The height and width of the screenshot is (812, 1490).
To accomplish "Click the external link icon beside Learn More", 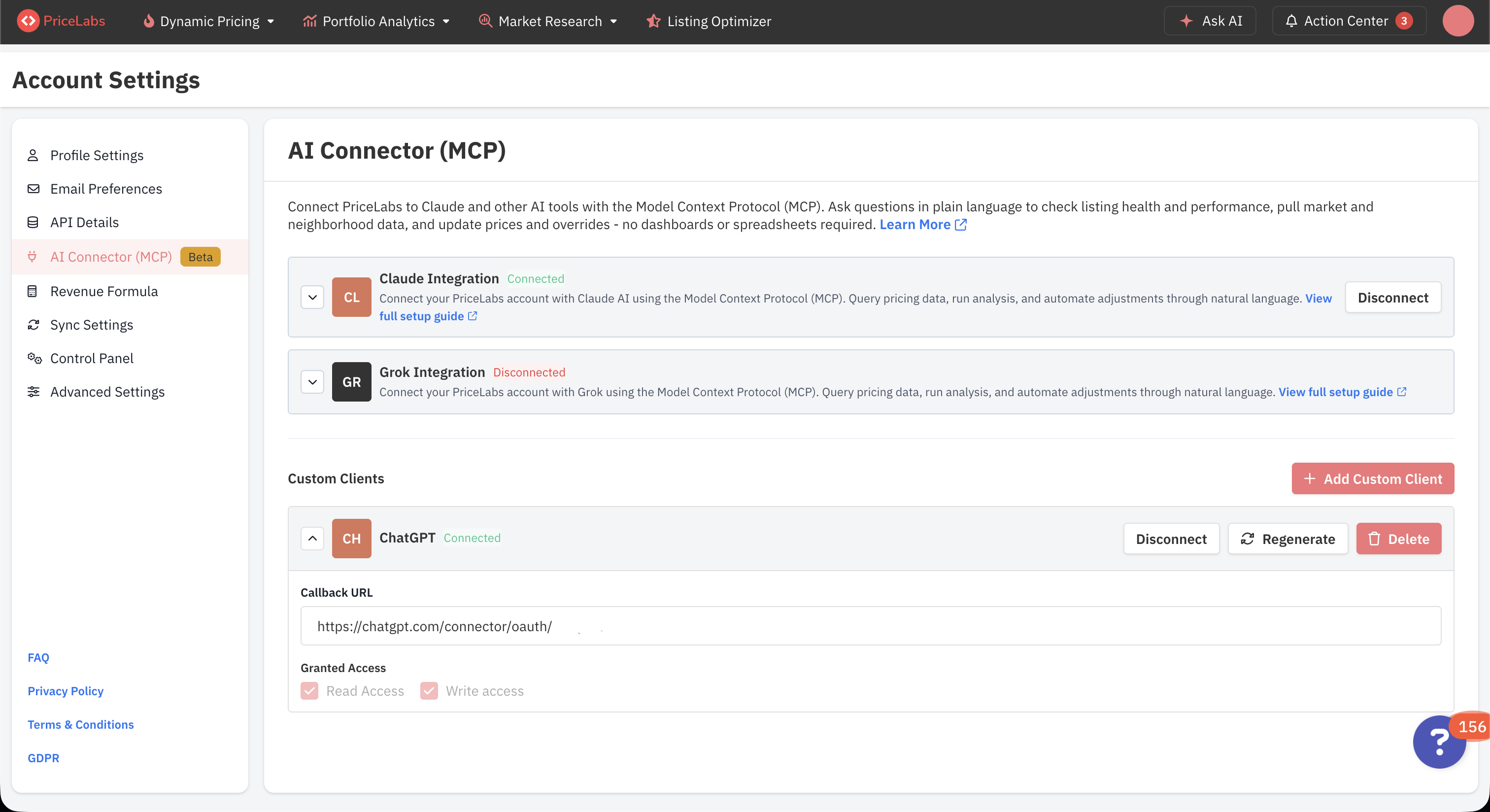I will point(961,224).
